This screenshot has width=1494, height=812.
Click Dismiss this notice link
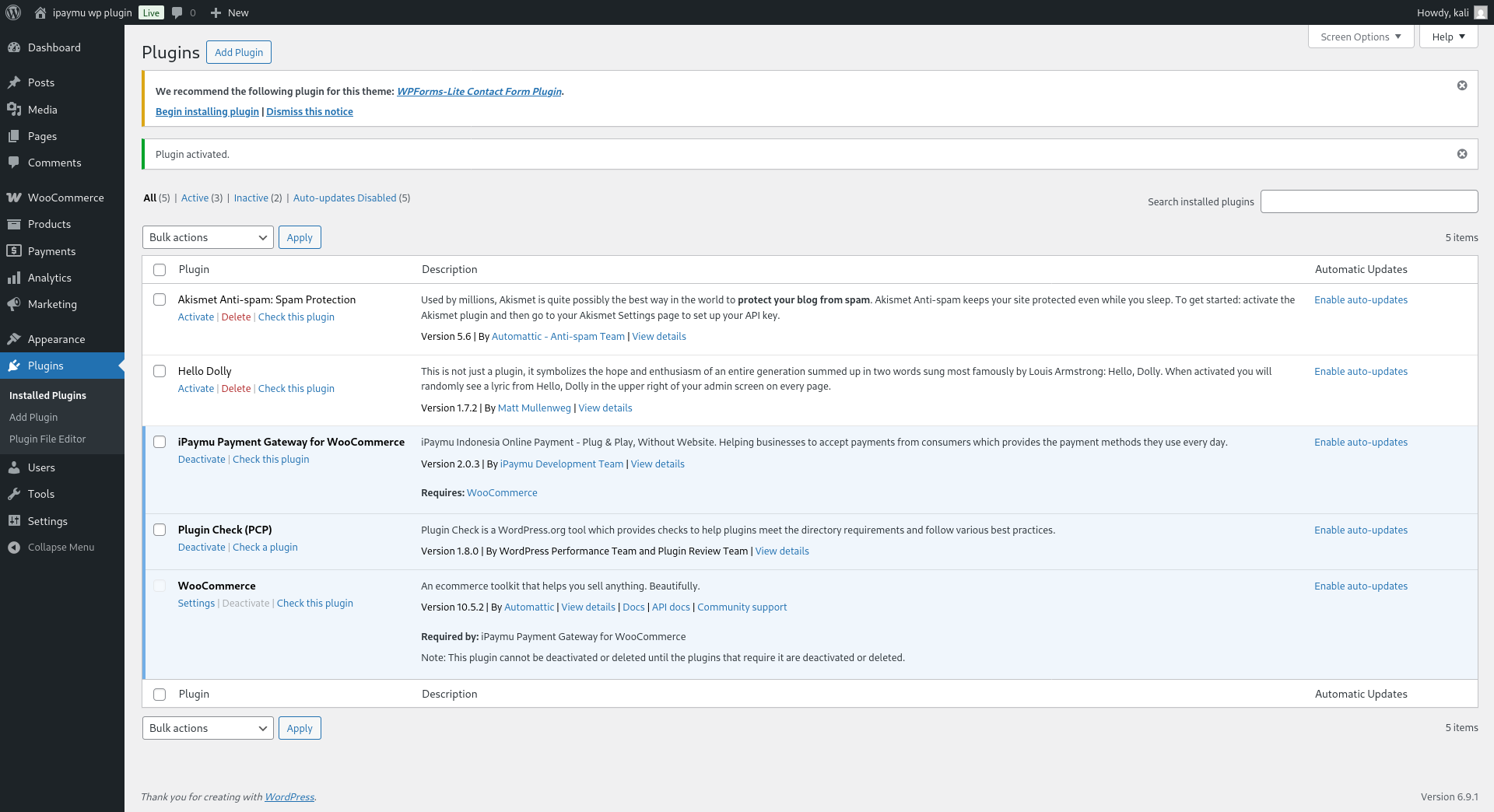pyautogui.click(x=310, y=111)
